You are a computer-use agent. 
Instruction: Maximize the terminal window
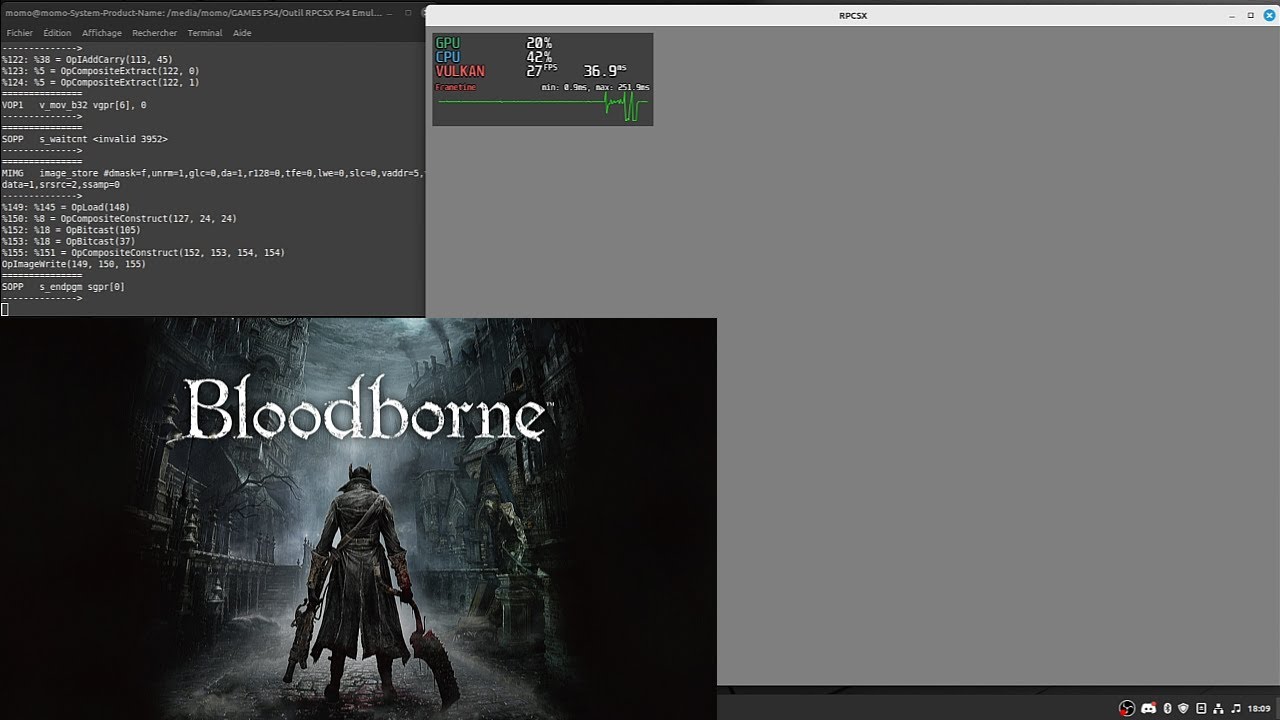click(x=408, y=13)
